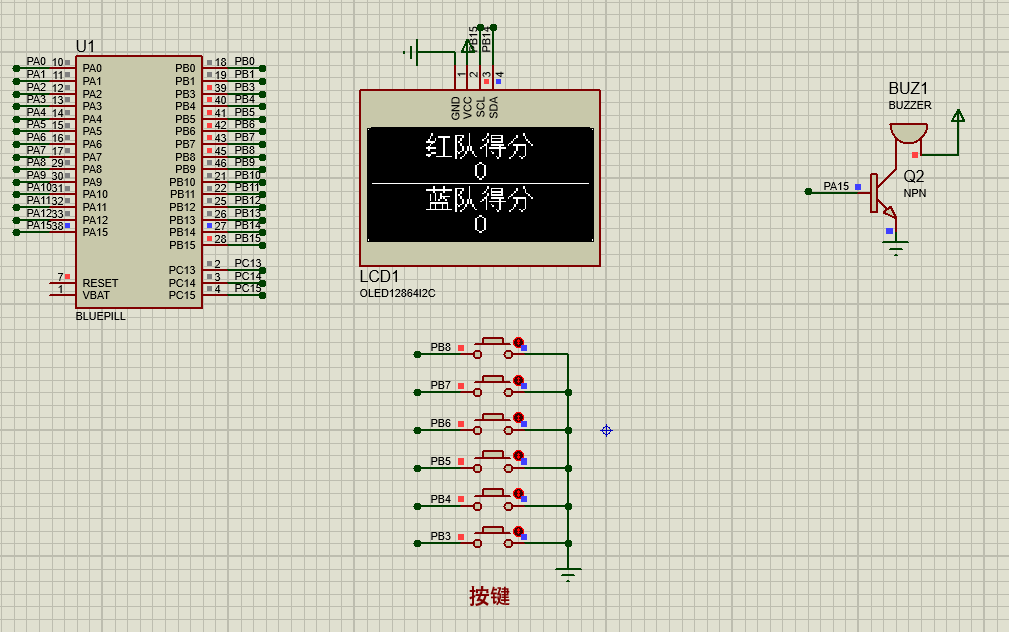Select the U1 BLUEPILL microcontroller body
Viewport: 1009px width, 632px height.
(139, 180)
